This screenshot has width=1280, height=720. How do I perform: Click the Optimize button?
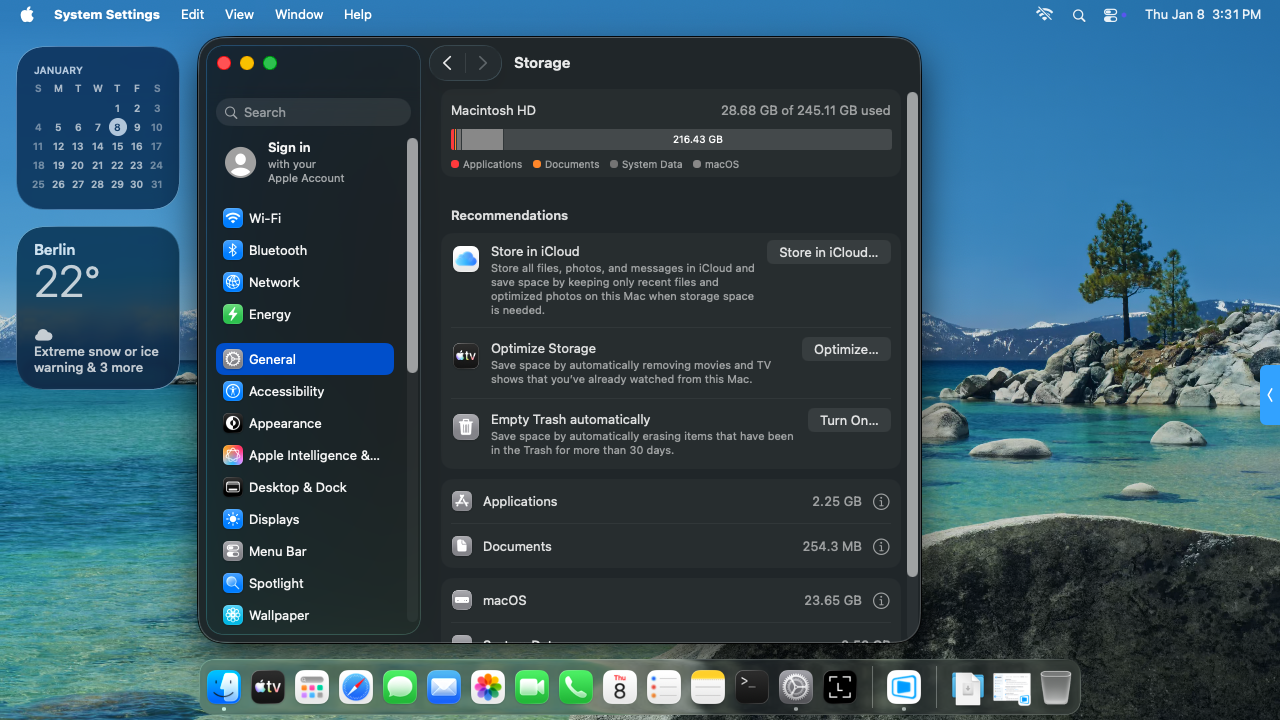click(845, 350)
